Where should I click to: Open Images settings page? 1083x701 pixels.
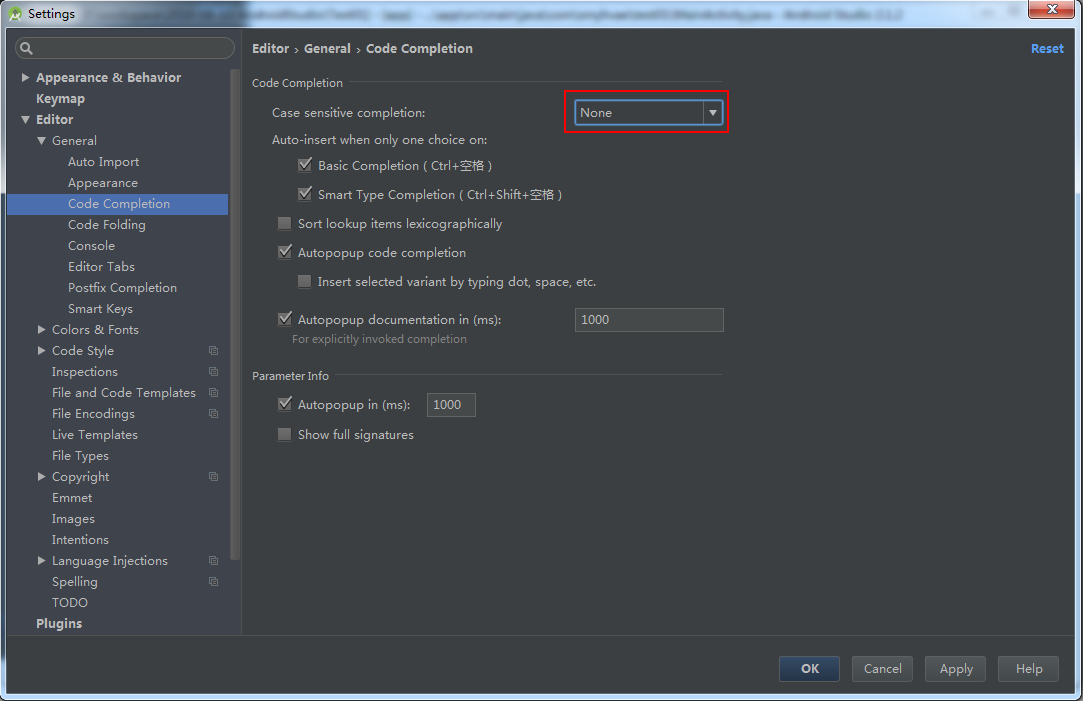[73, 519]
